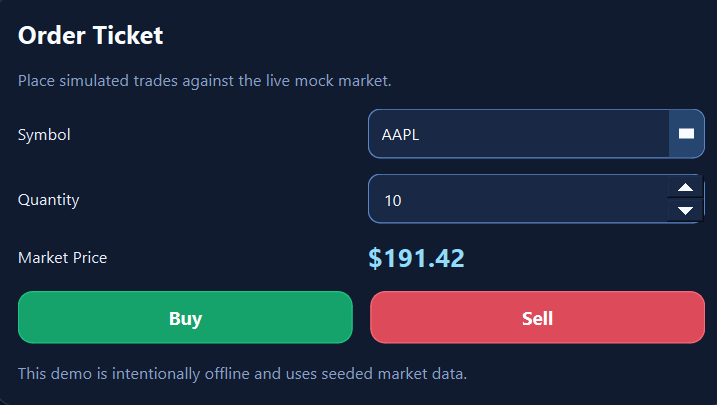This screenshot has width=717, height=405.
Task: Click the Symbol combo box showing AAPL
Action: tap(518, 134)
